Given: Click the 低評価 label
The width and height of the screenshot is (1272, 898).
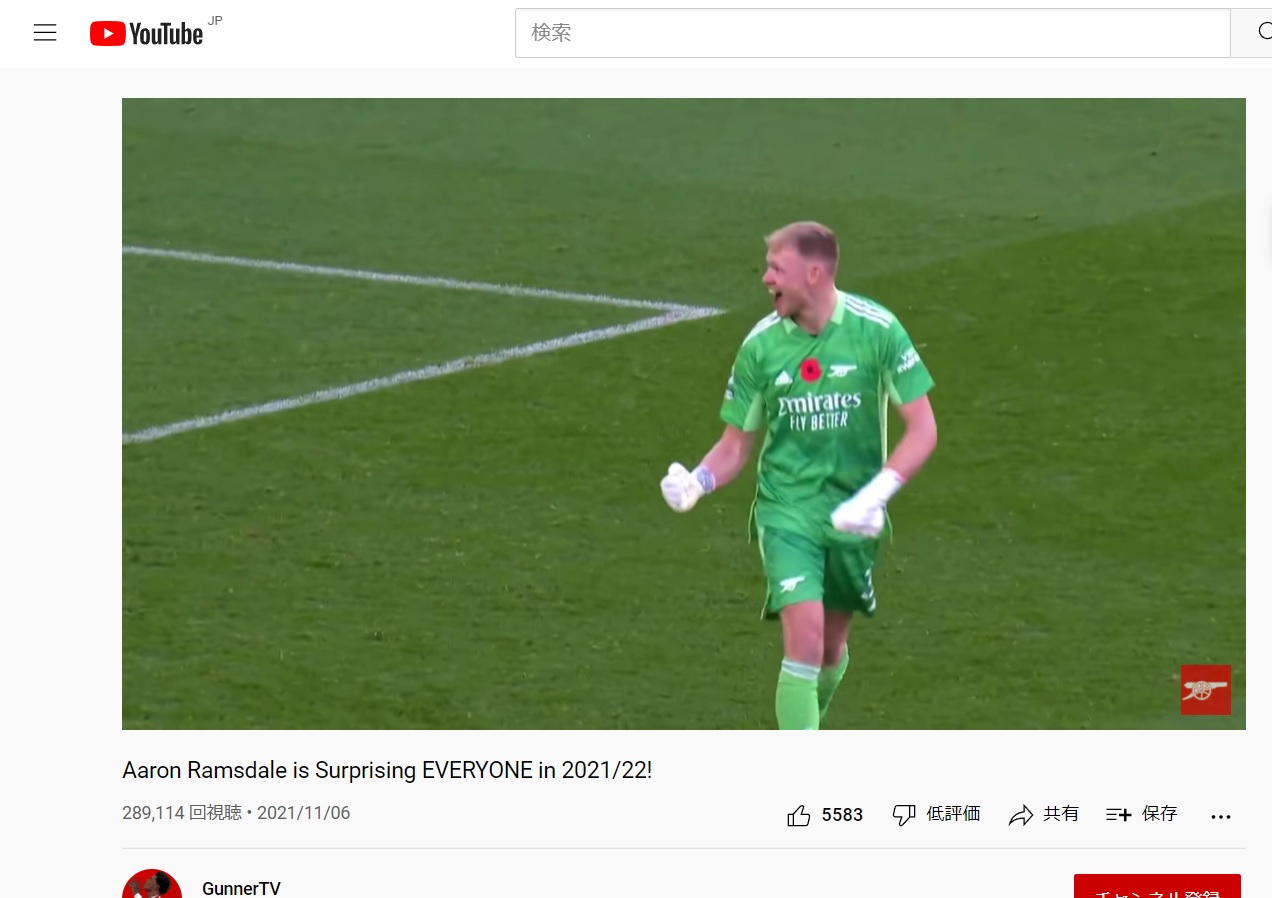Looking at the screenshot, I should click(953, 814).
